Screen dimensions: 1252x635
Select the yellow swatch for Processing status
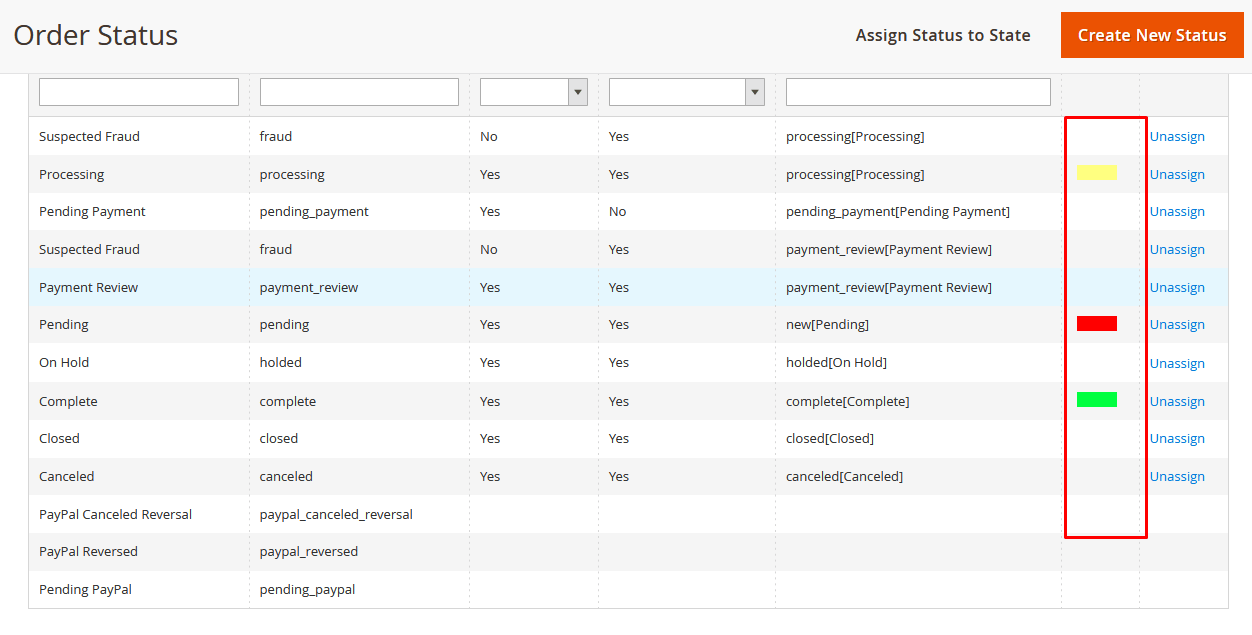1097,172
